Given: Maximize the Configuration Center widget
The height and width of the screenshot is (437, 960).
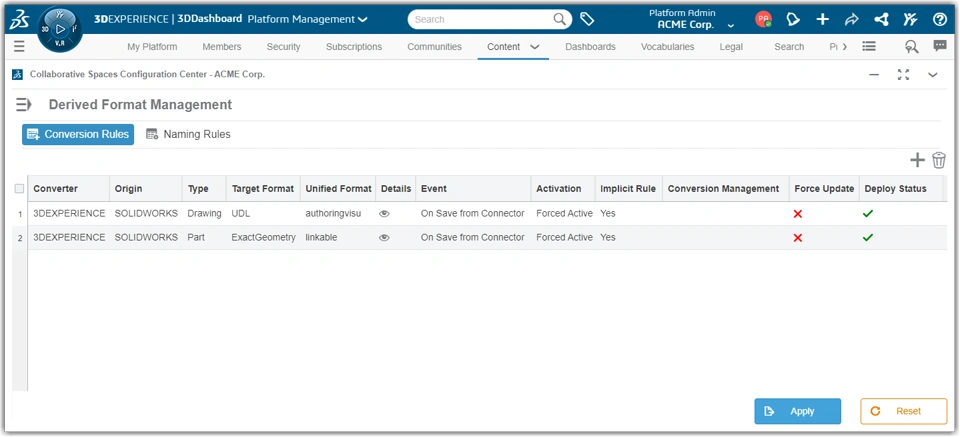Looking at the screenshot, I should coord(904,75).
